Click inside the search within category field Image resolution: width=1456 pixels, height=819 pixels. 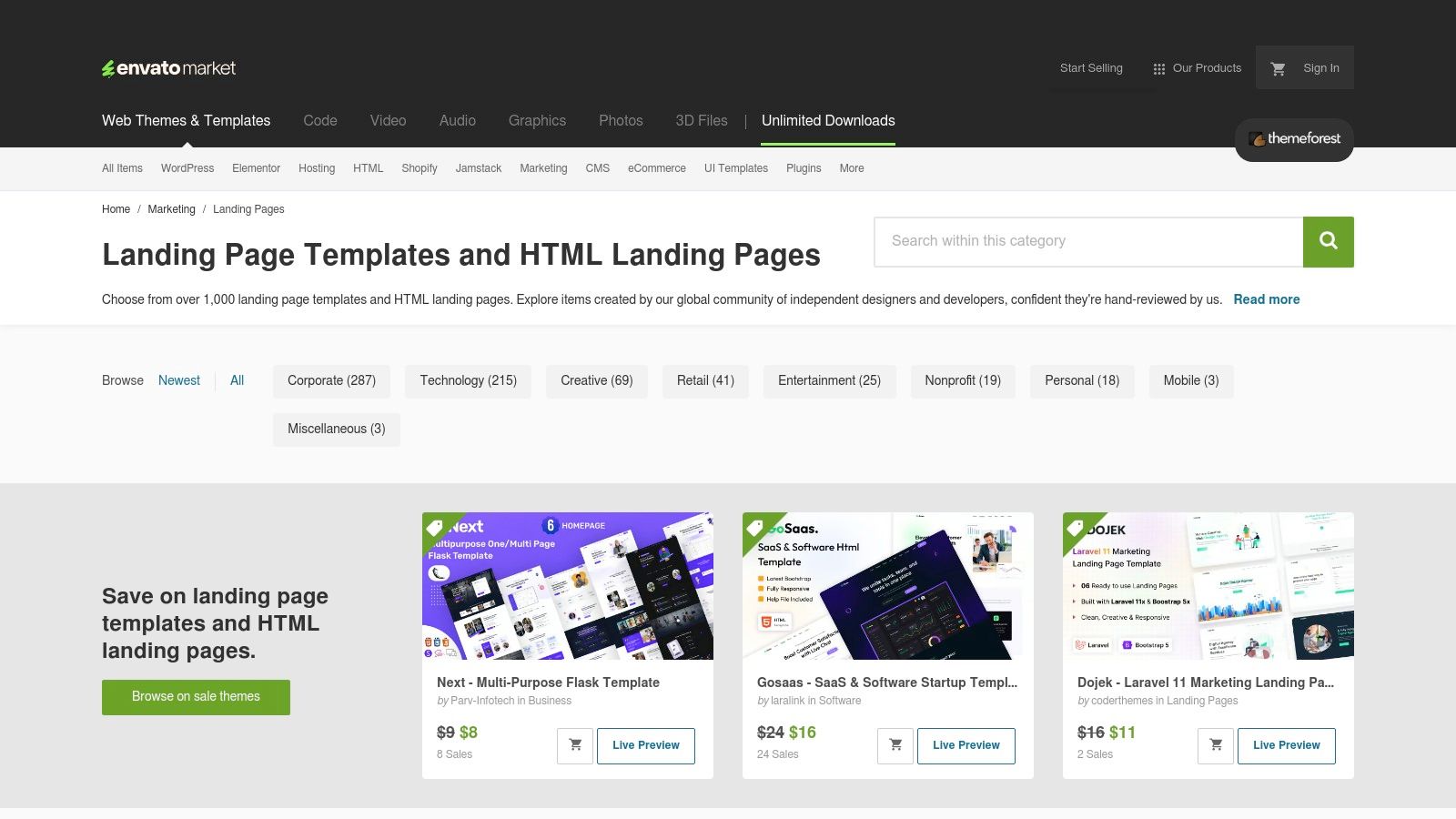pos(1046,241)
